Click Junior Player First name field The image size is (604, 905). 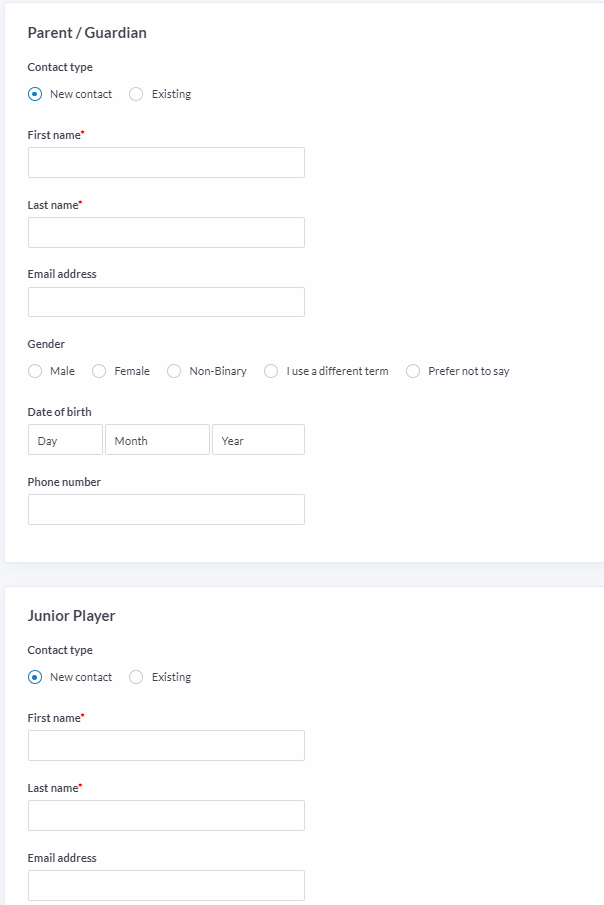[x=166, y=745]
